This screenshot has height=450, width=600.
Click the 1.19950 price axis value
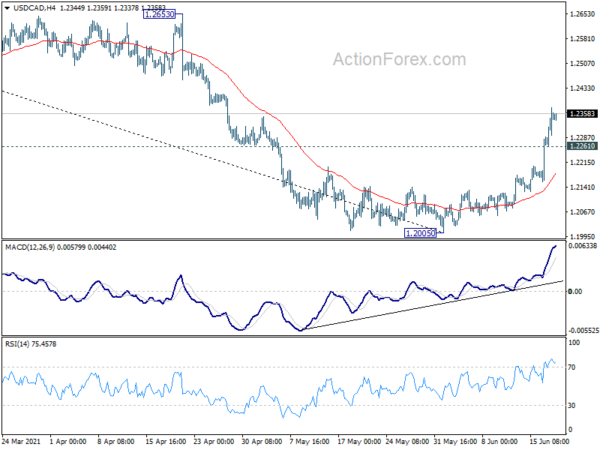(x=582, y=237)
